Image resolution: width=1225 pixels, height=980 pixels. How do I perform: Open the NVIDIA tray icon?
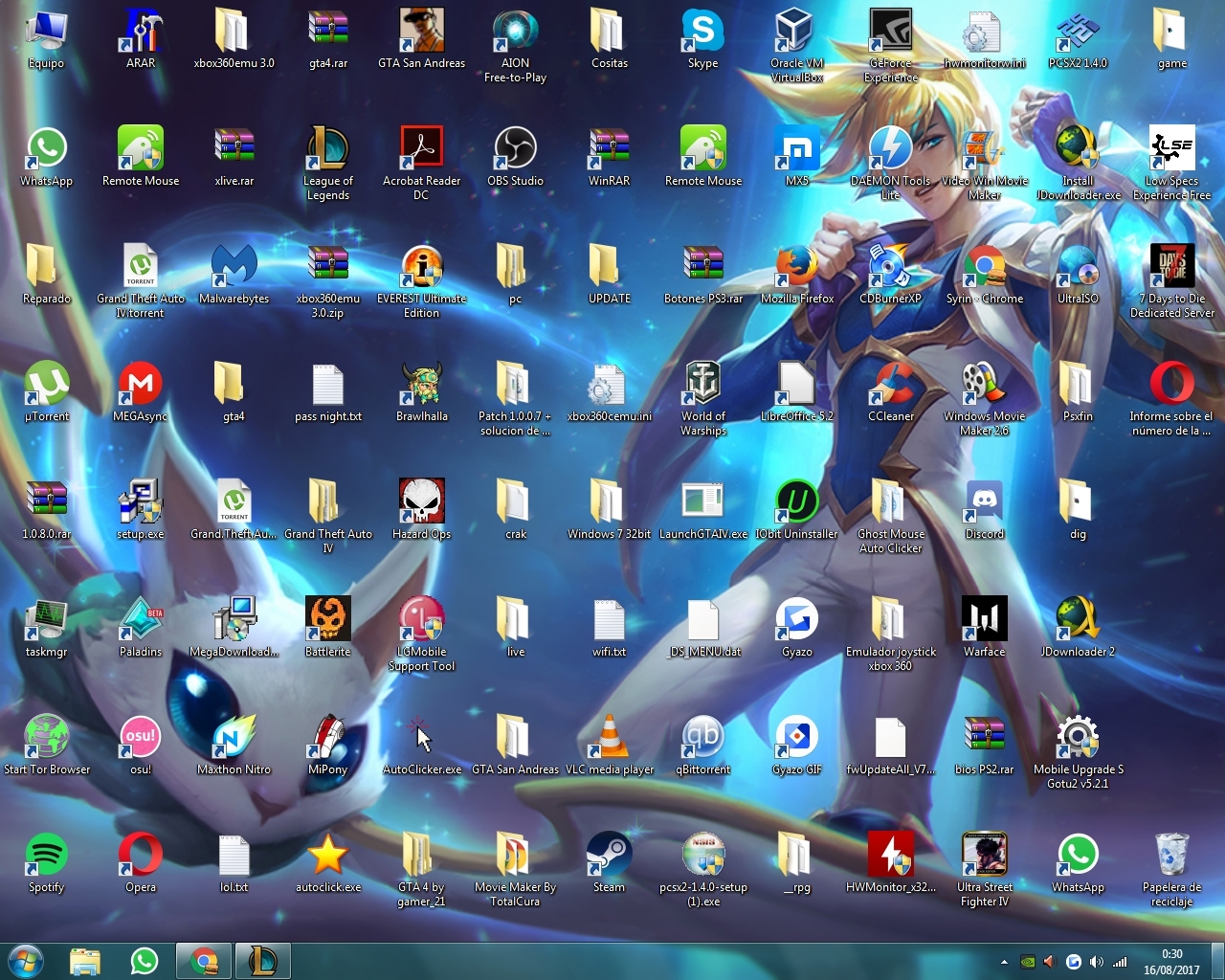click(x=1027, y=962)
